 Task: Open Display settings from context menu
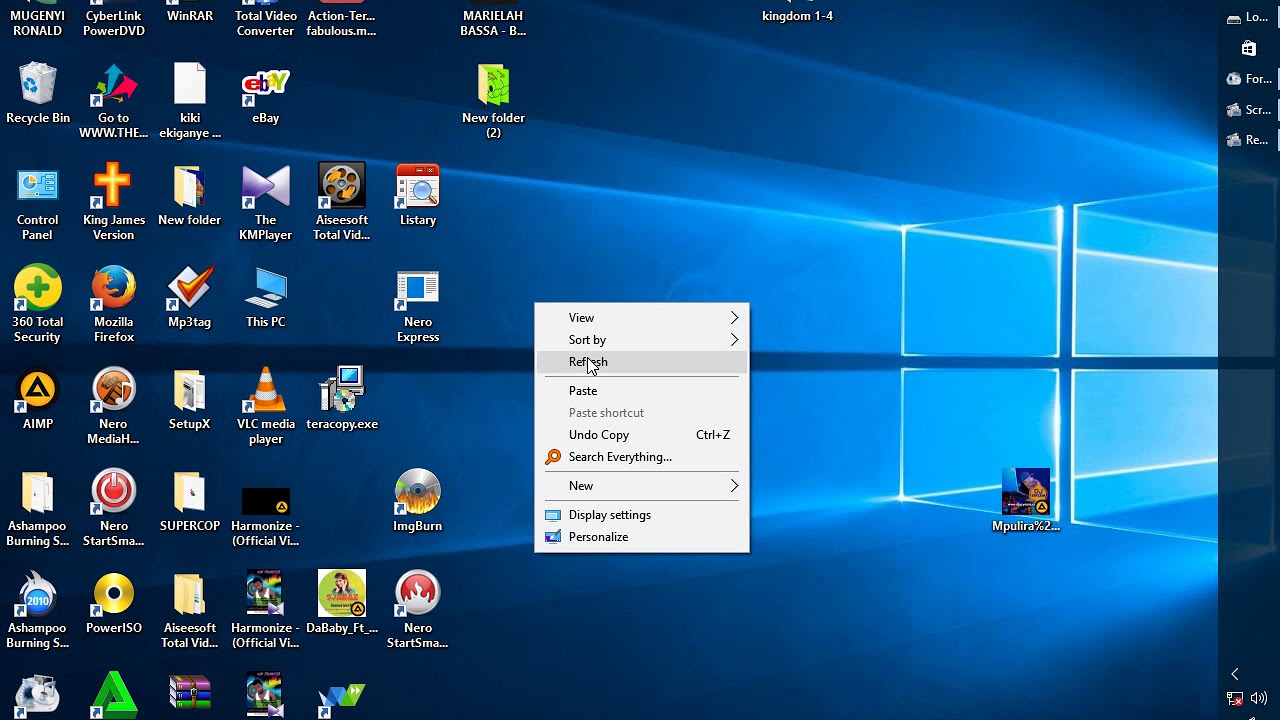click(642, 515)
